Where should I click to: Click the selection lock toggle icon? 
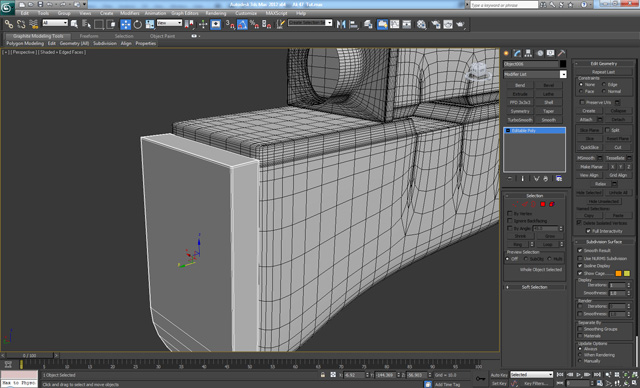323,375
